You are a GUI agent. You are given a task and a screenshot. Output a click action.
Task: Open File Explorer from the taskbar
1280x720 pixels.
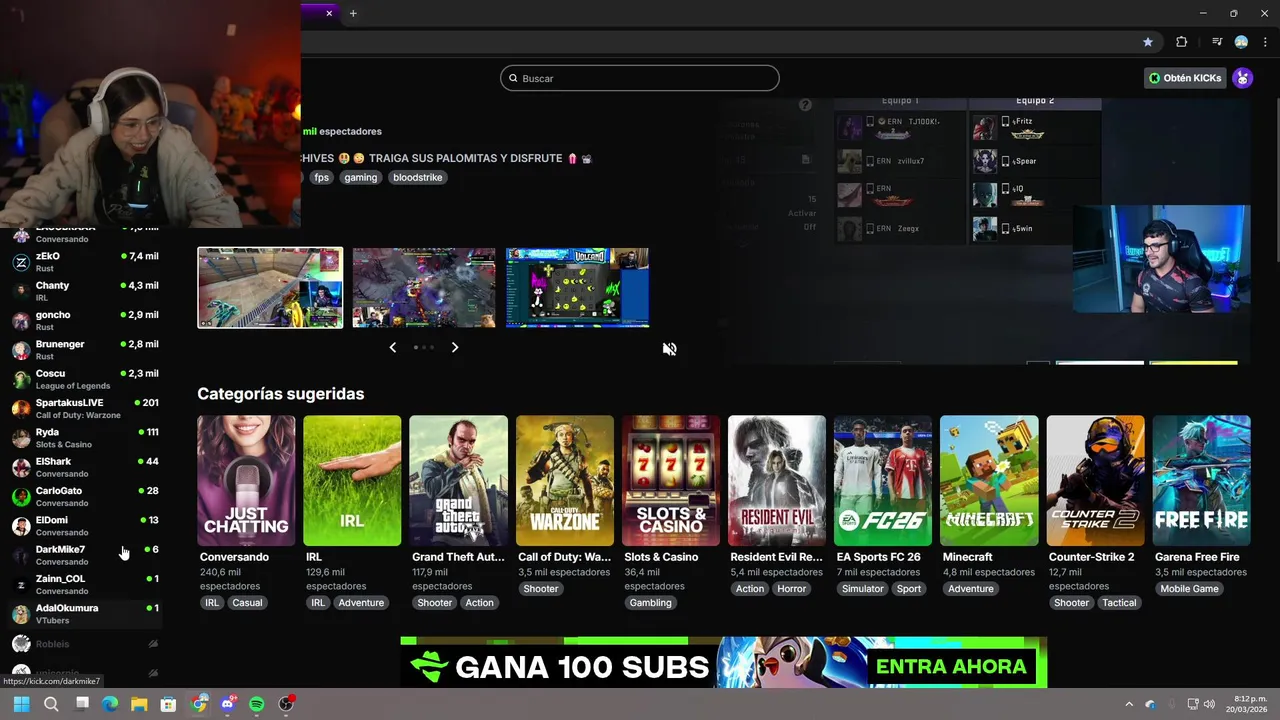coord(139,704)
